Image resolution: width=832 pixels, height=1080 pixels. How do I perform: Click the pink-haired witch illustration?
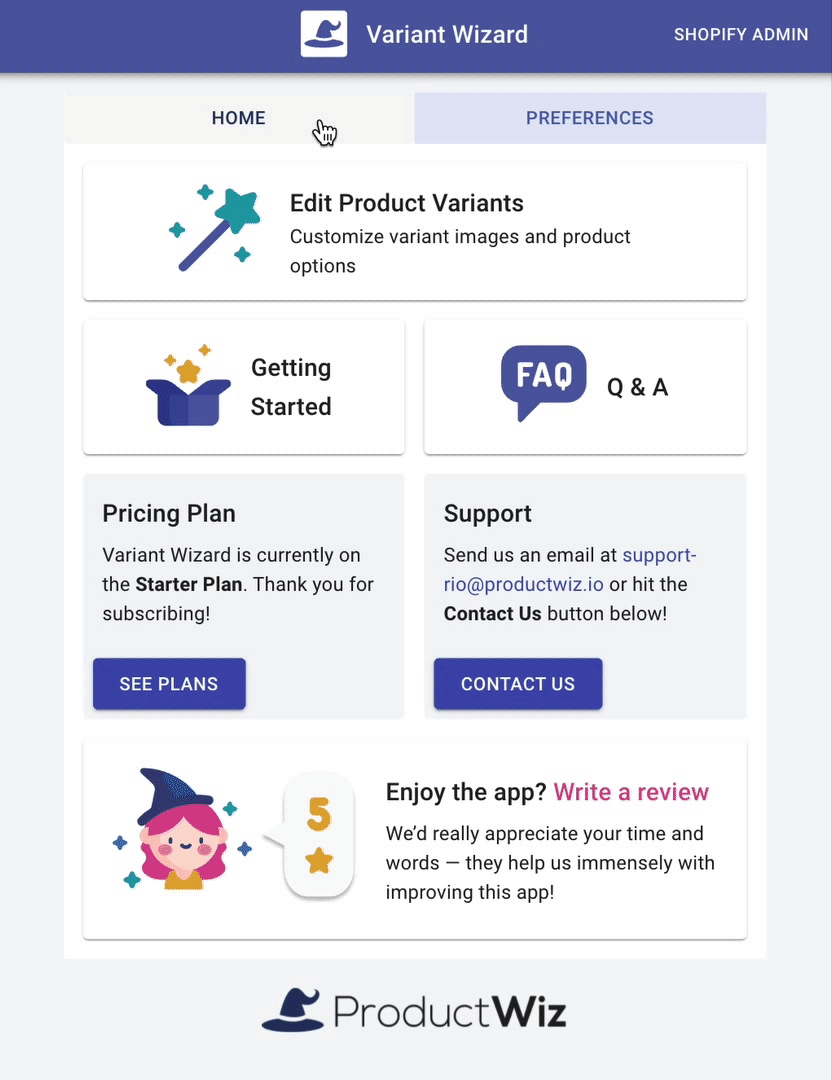[x=182, y=829]
